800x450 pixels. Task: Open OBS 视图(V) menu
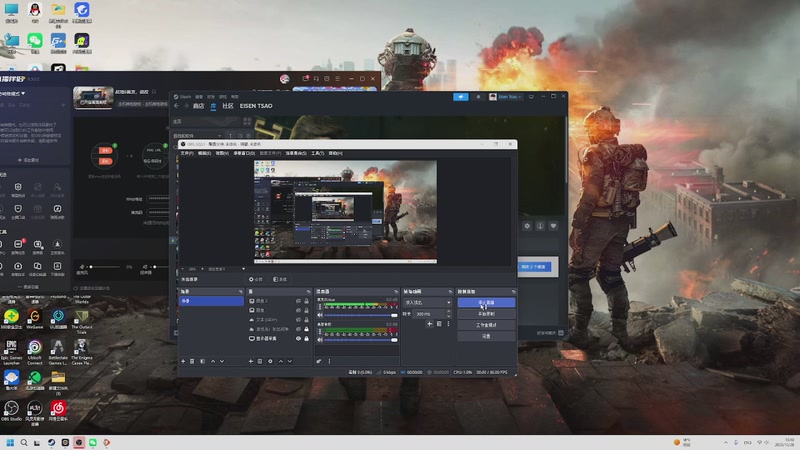click(x=222, y=153)
